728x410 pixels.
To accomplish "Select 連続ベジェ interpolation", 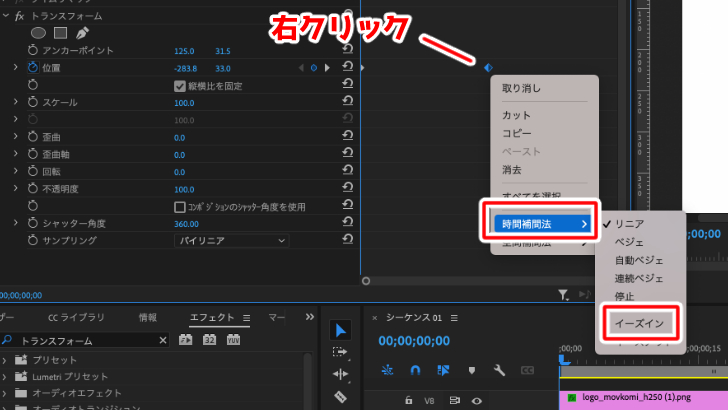I will (640, 278).
